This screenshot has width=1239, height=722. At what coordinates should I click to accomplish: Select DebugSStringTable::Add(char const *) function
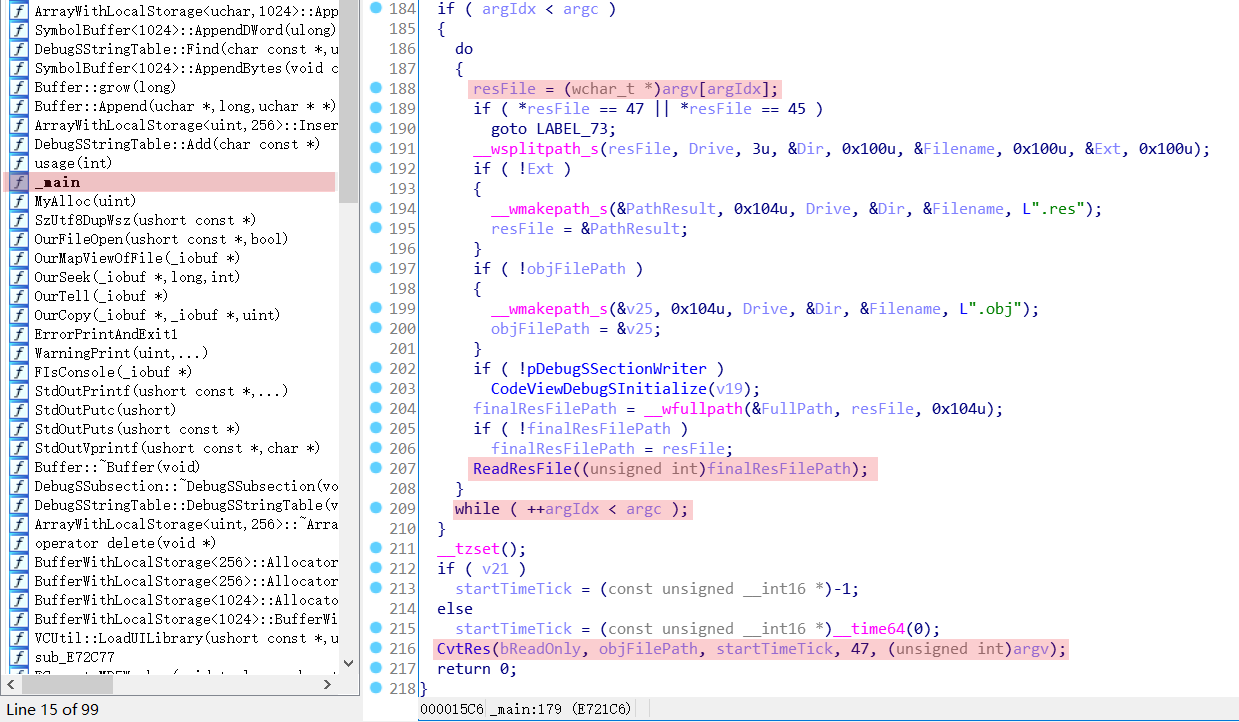(x=177, y=144)
